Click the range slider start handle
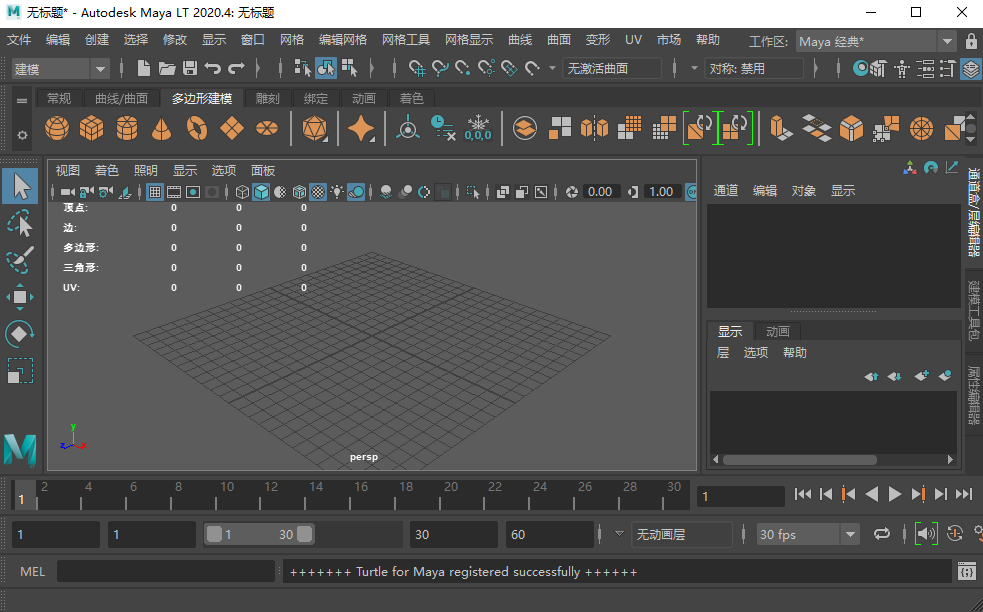This screenshot has height=612, width=983. coord(214,534)
